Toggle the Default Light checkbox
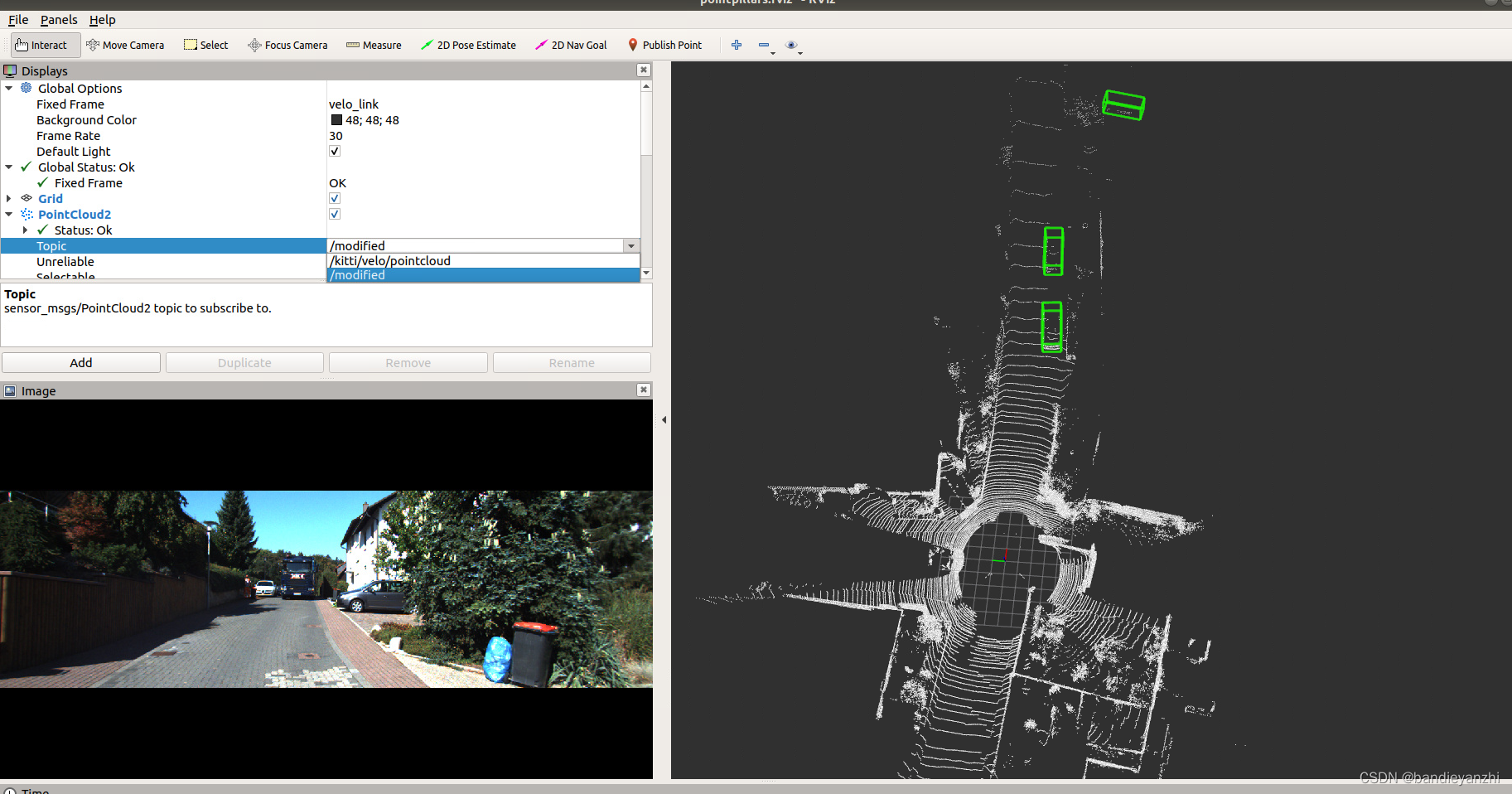1512x794 pixels. click(x=334, y=151)
